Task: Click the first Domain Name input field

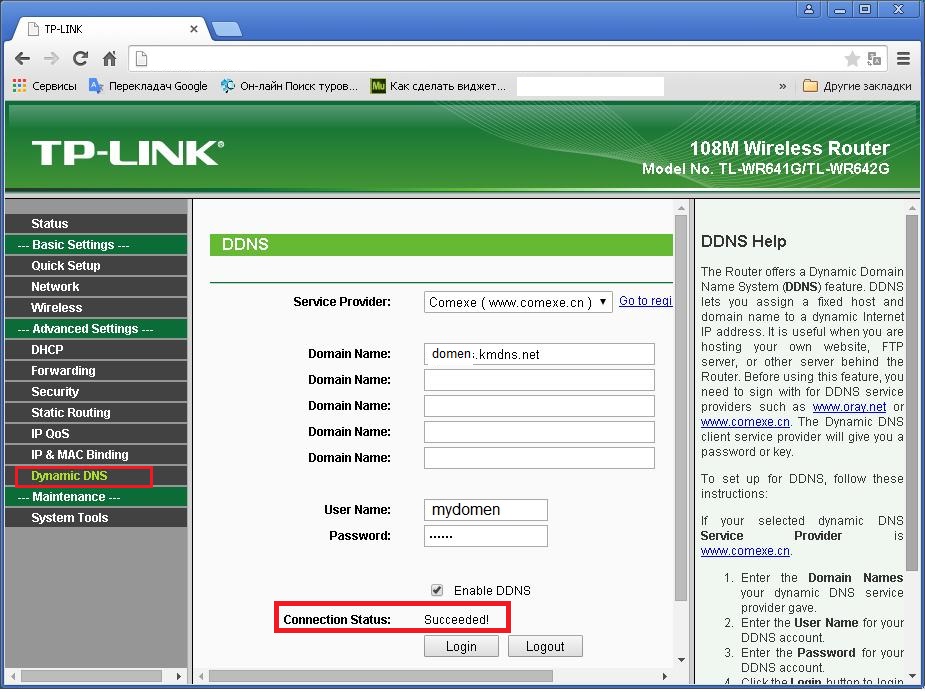Action: 538,353
